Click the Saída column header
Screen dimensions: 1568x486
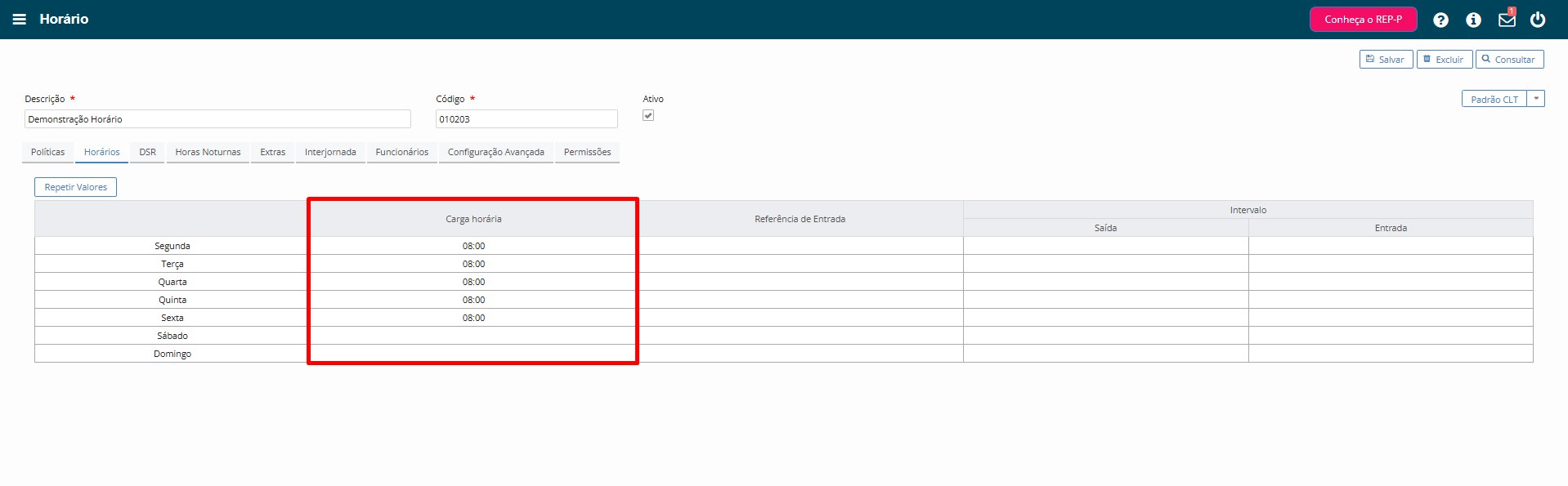pos(1106,228)
